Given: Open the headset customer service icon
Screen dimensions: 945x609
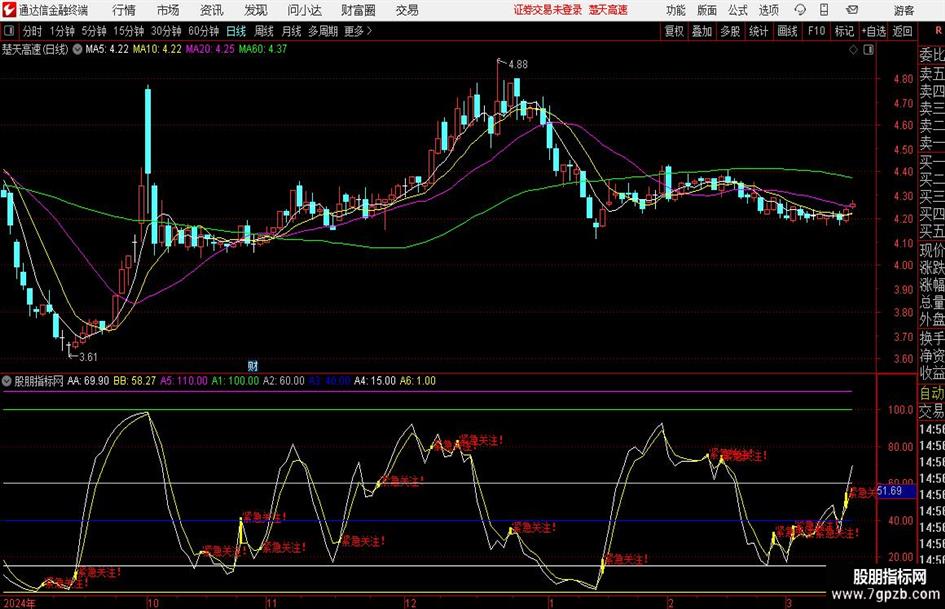Looking at the screenshot, I should coord(800,10).
